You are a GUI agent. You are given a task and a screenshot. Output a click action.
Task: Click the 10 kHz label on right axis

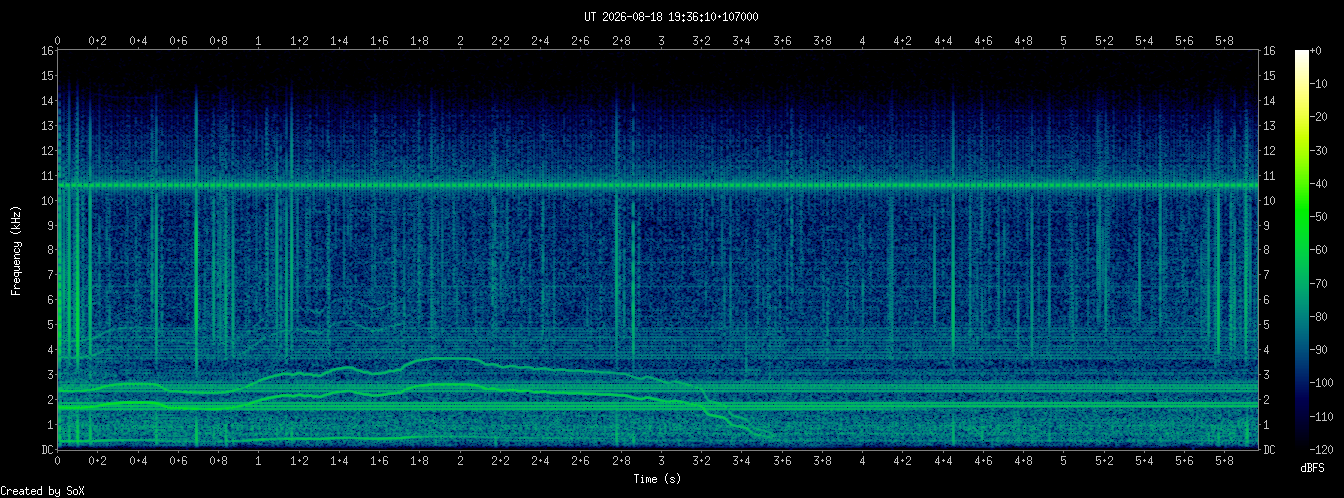(1270, 200)
